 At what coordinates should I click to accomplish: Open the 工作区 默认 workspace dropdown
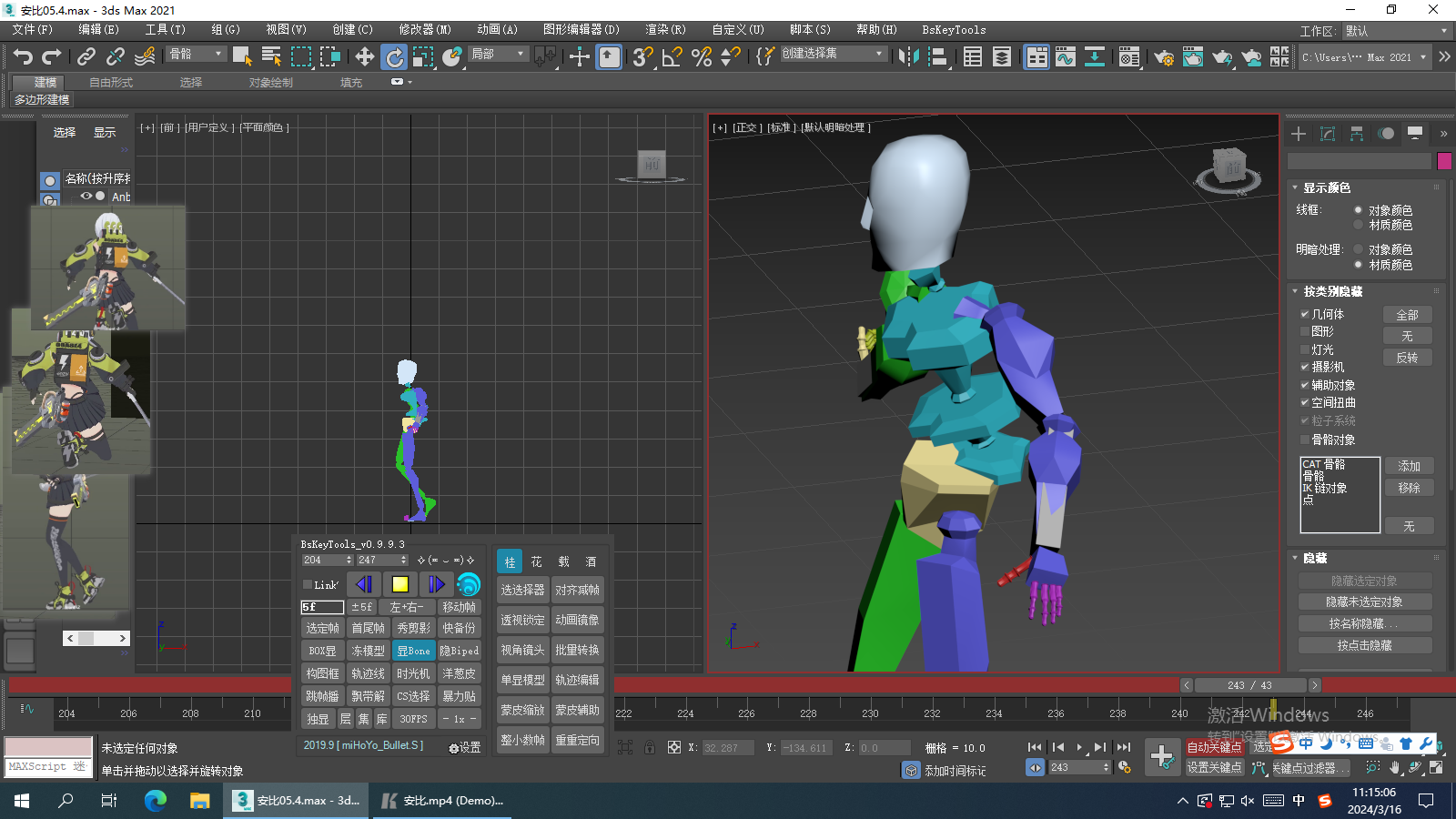tap(1397, 31)
